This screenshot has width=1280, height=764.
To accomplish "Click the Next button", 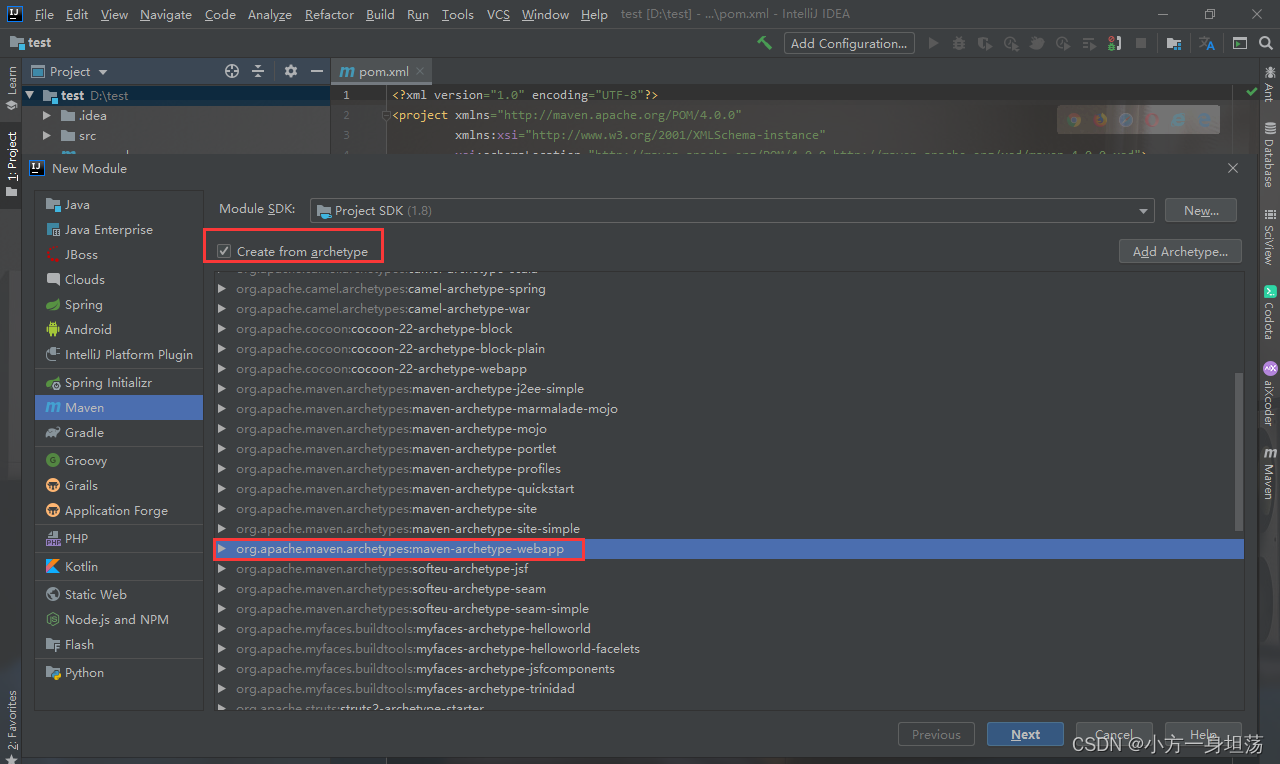I will (x=1025, y=734).
